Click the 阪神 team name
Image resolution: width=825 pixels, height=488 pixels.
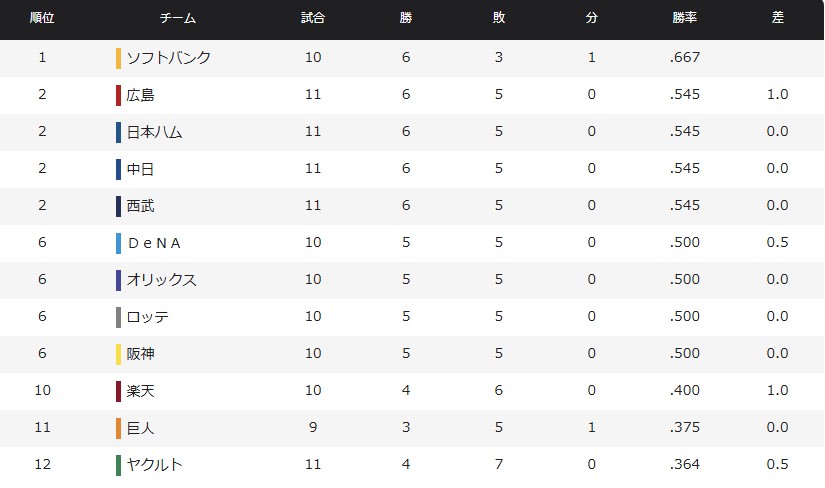(141, 354)
